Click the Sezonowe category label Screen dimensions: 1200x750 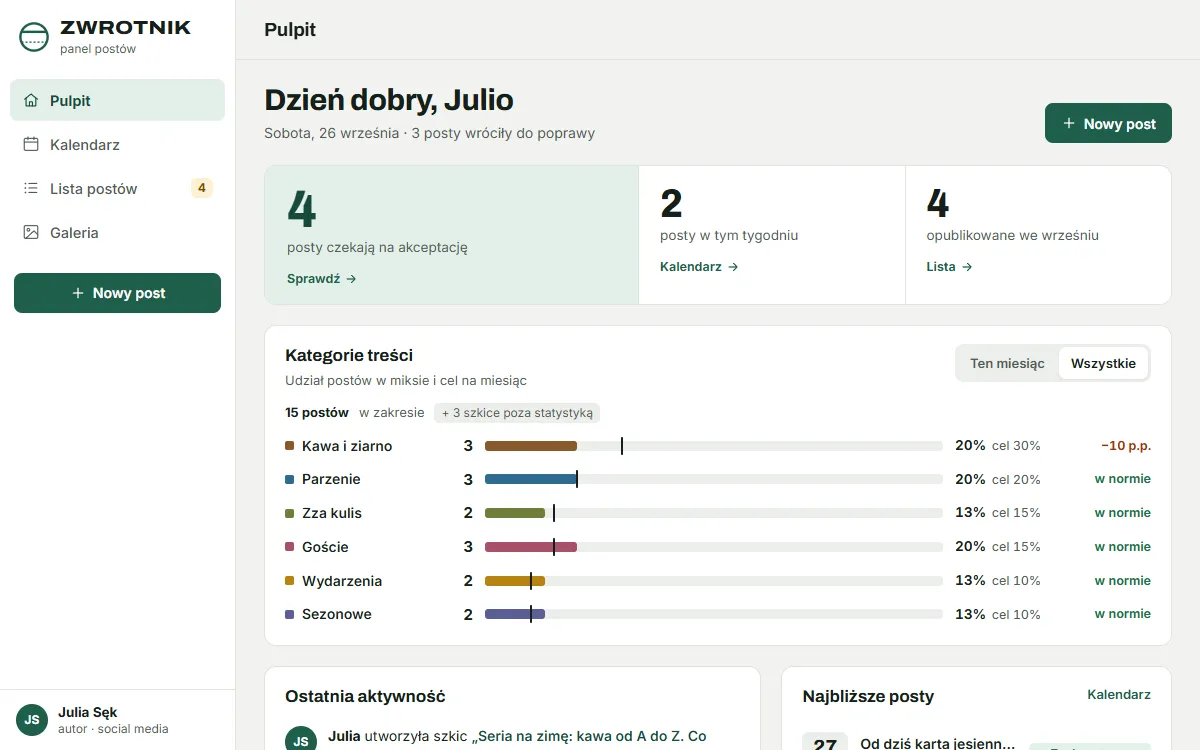click(x=337, y=614)
